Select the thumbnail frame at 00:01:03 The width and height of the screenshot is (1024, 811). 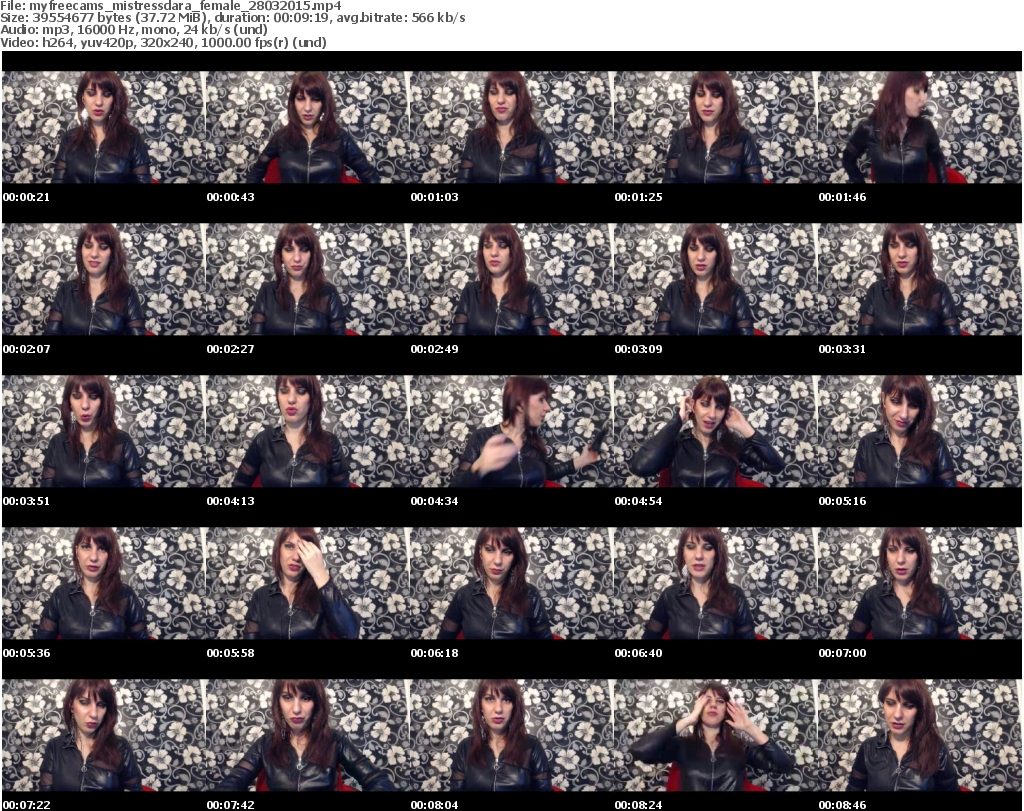click(511, 127)
